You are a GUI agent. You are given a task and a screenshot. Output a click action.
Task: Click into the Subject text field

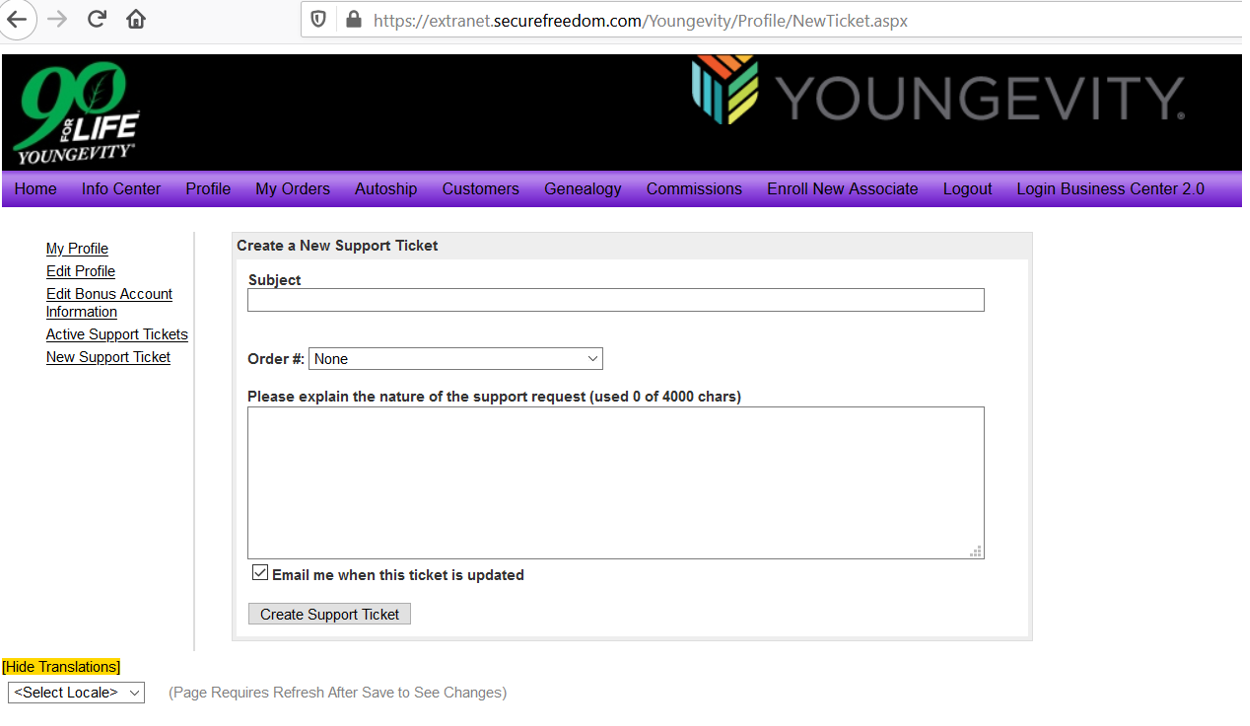[x=615, y=300]
